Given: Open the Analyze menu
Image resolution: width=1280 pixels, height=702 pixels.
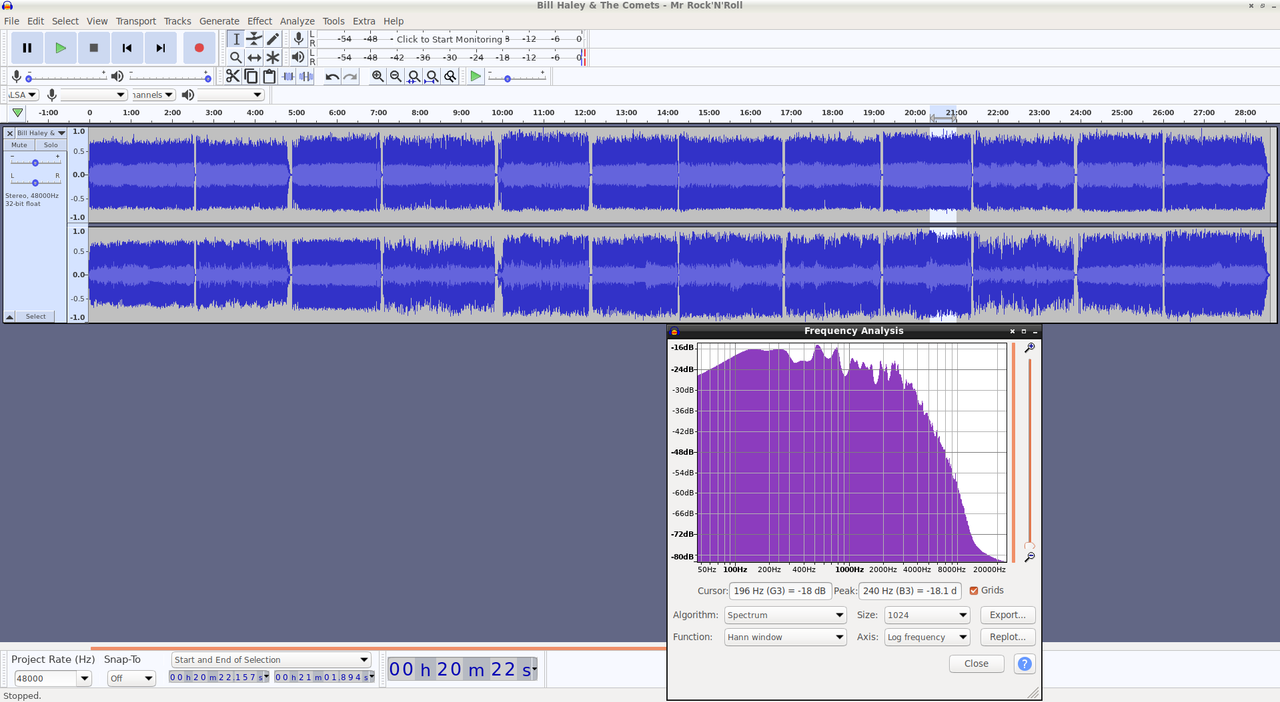Looking at the screenshot, I should [x=297, y=21].
